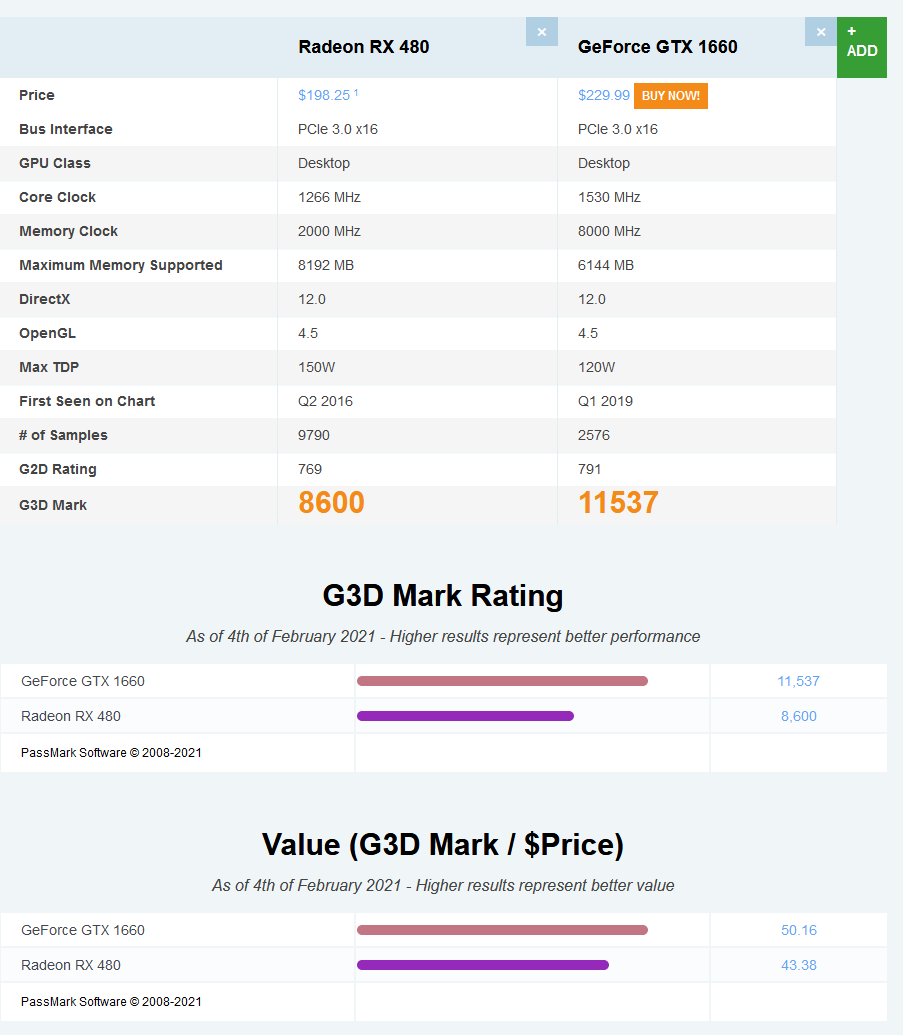Open the $198.25 price link

tap(324, 95)
